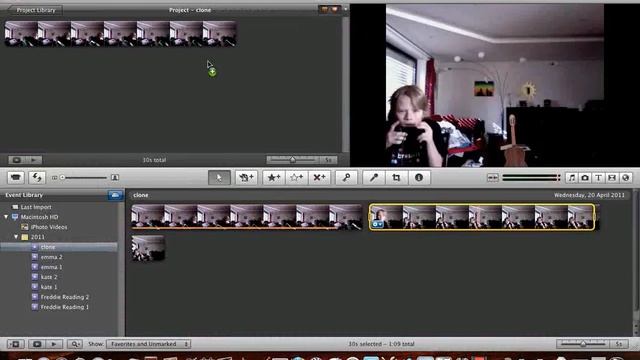
Task: Toggle Event Library list visibility
Action: pyautogui.click(x=16, y=344)
